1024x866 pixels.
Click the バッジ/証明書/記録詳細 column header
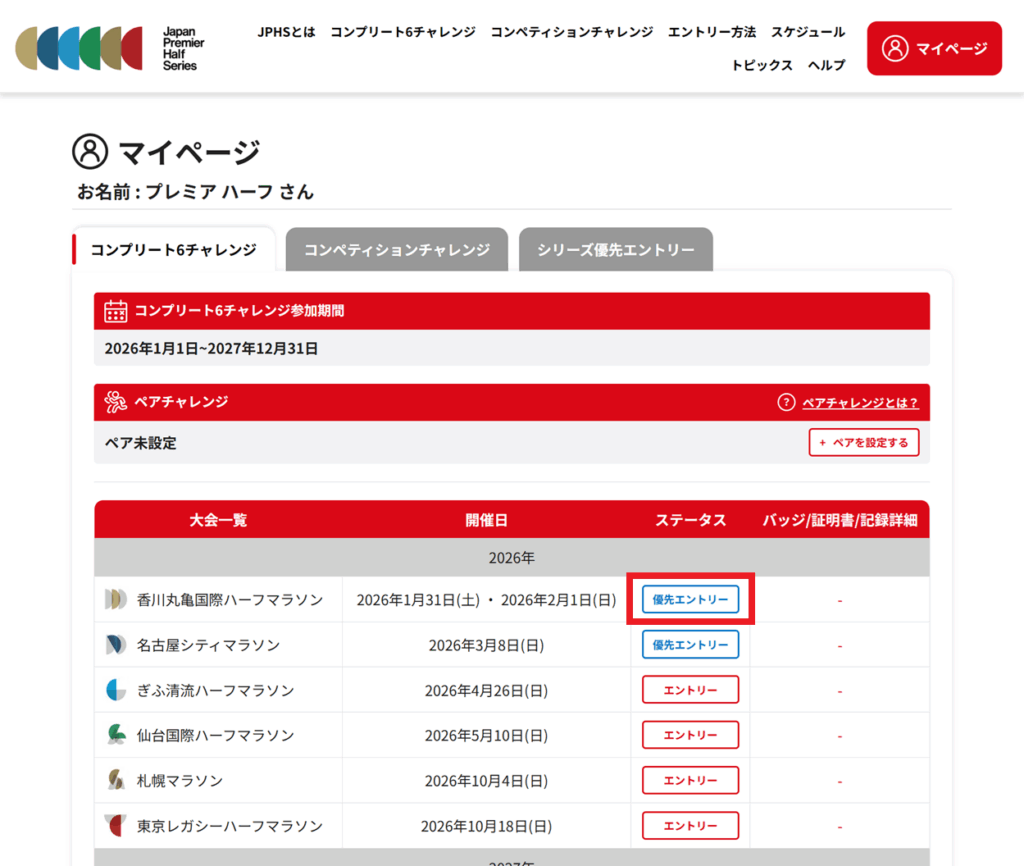click(840, 520)
